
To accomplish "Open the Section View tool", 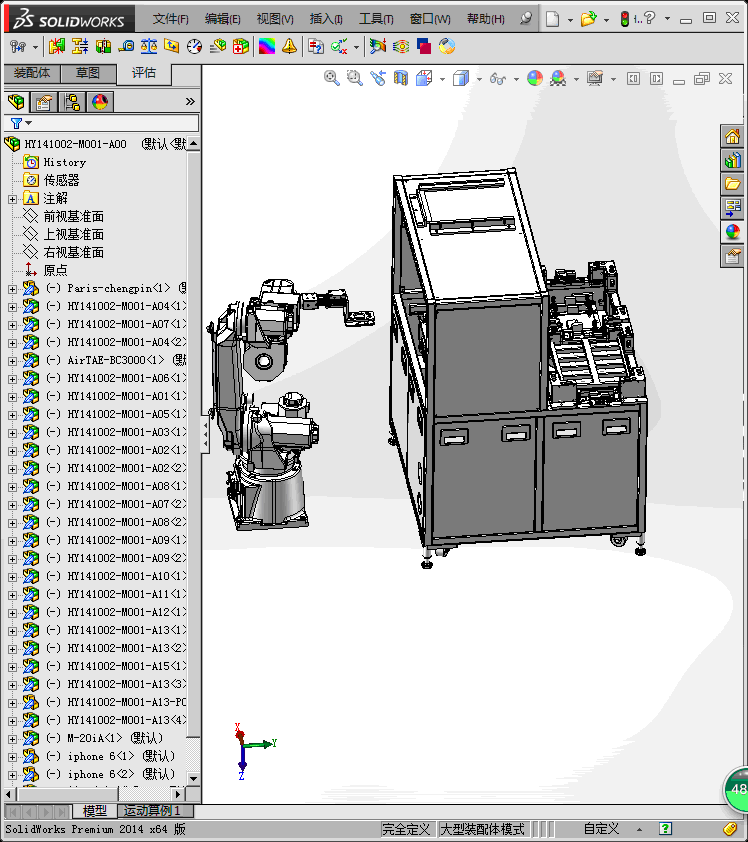I will coord(401,78).
